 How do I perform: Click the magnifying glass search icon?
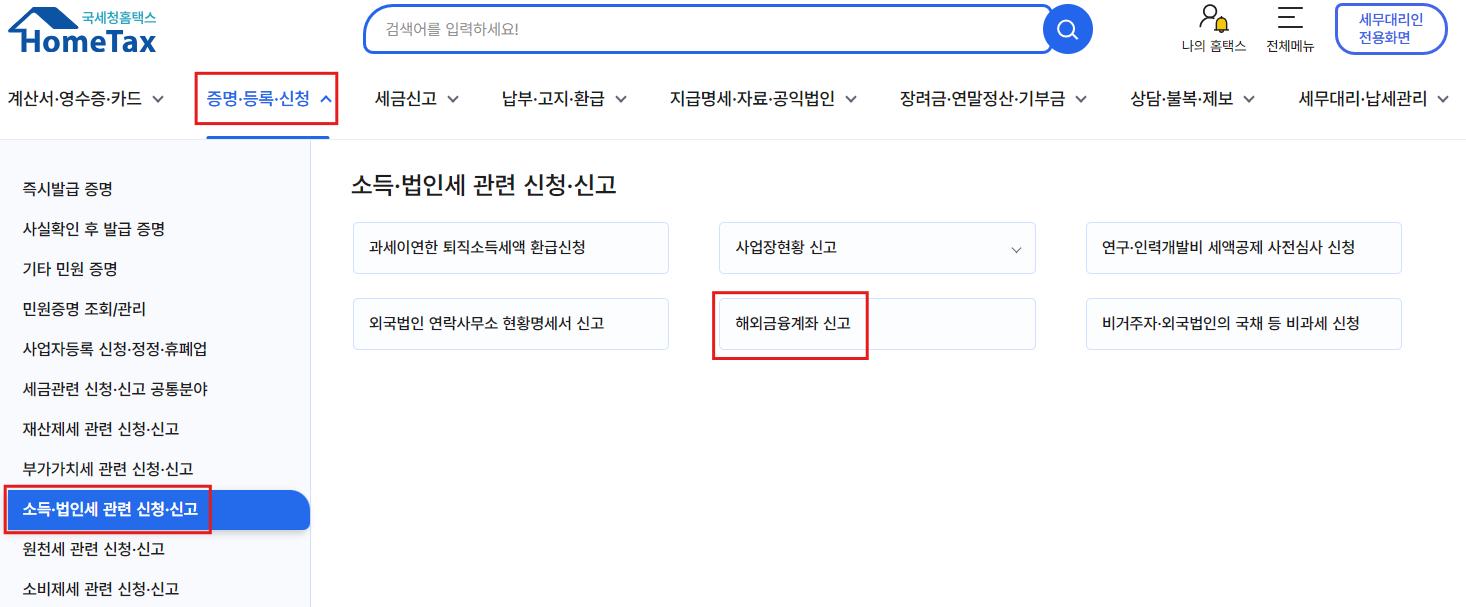click(x=1067, y=29)
